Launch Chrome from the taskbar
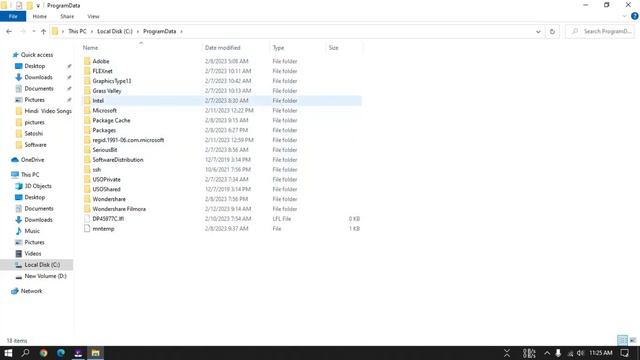Viewport: 640px width, 360px height. pyautogui.click(x=44, y=353)
